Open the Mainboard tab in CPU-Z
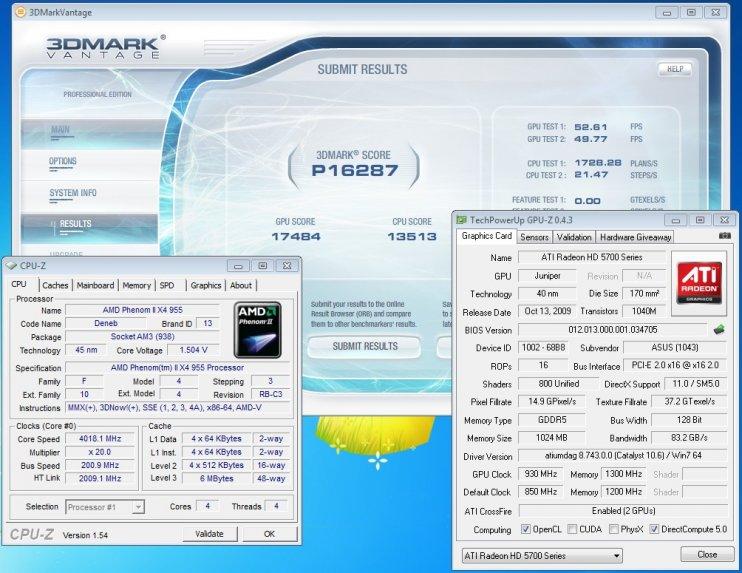Image resolution: width=742 pixels, height=573 pixels. coord(95,285)
